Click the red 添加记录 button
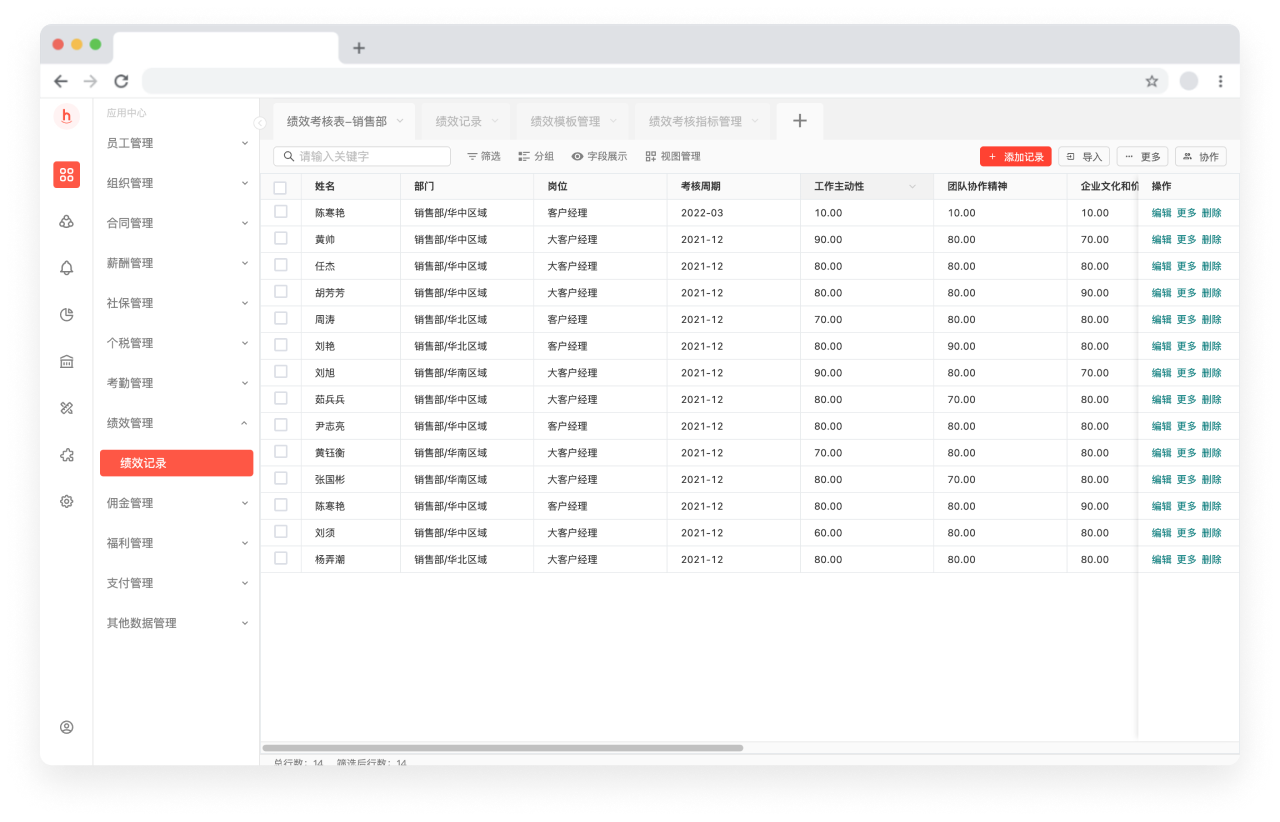 coord(1015,157)
